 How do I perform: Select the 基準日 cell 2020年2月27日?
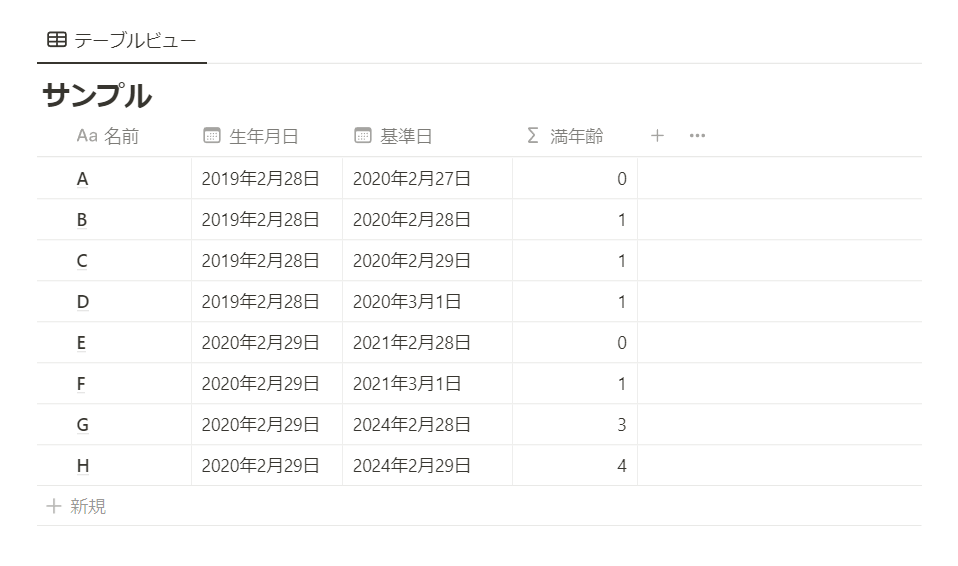tap(427, 178)
